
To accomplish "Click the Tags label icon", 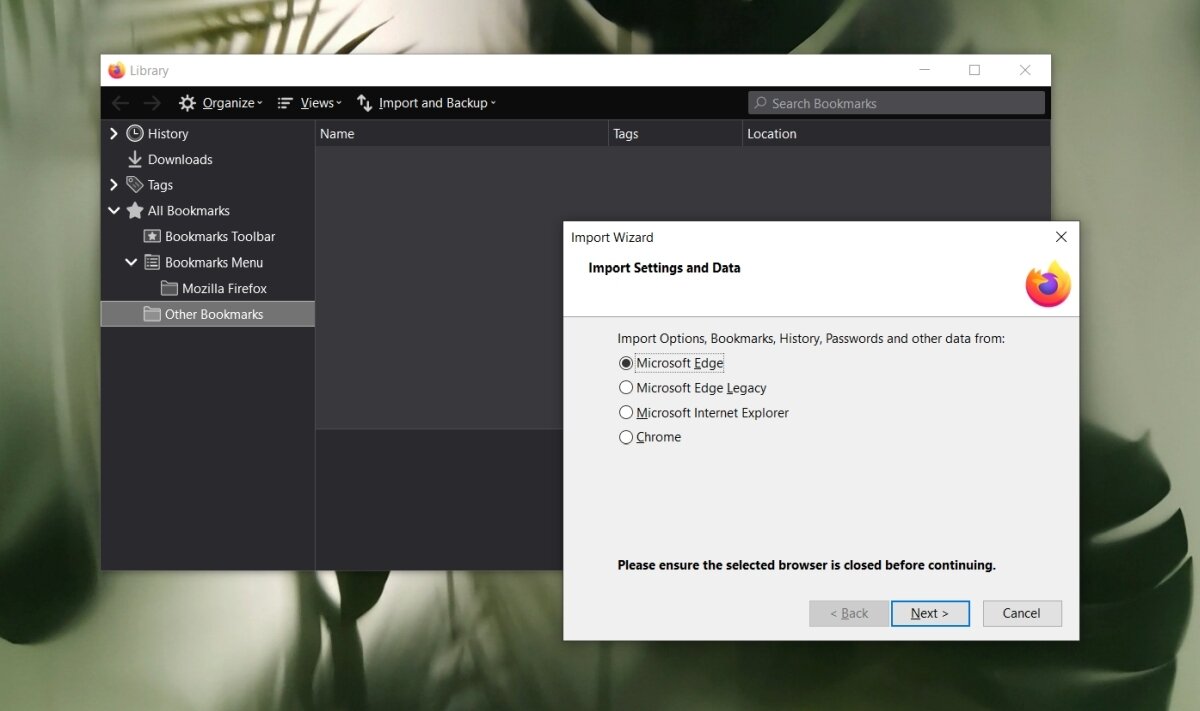I will coord(135,184).
